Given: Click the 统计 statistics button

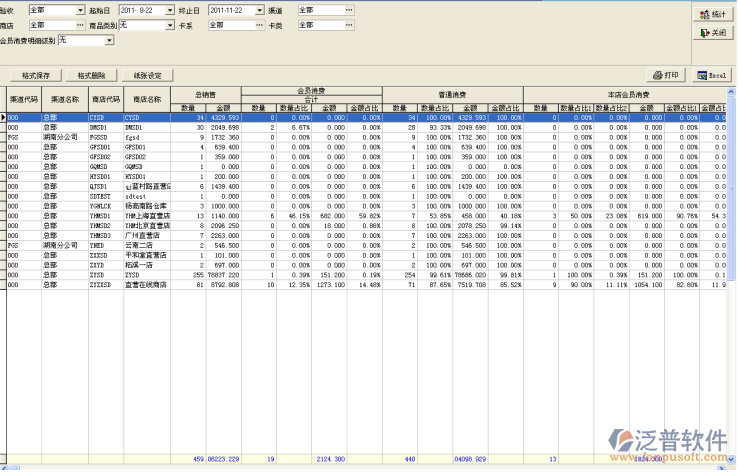Looking at the screenshot, I should [x=712, y=15].
